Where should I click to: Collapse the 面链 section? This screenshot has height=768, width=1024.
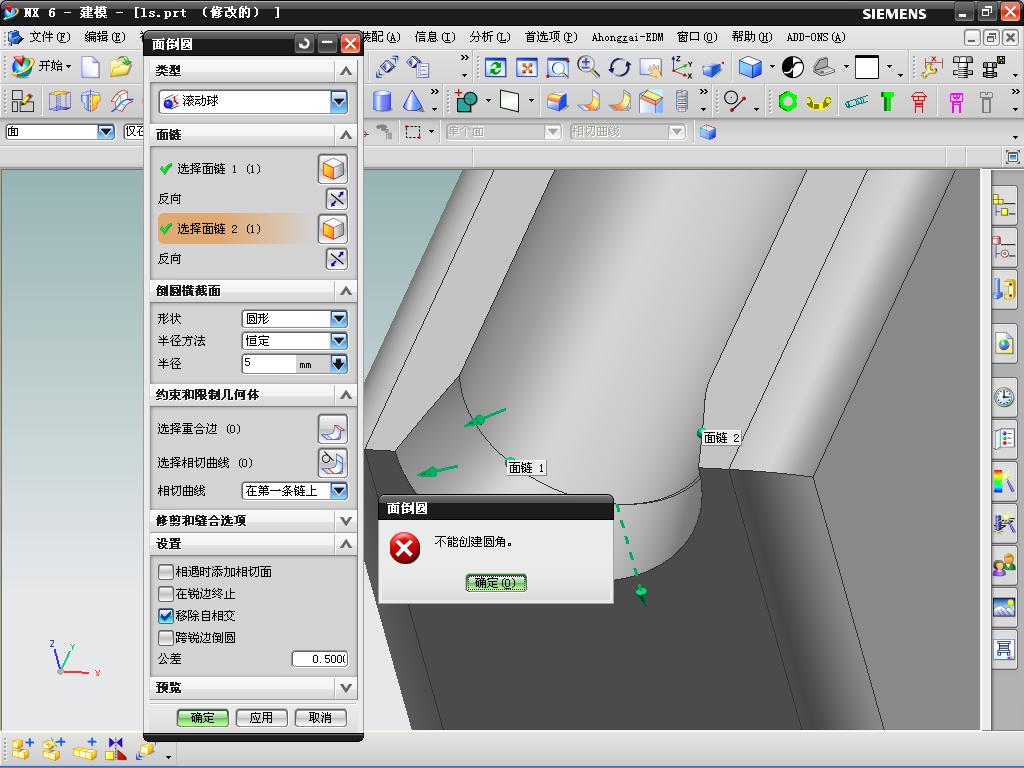(345, 135)
